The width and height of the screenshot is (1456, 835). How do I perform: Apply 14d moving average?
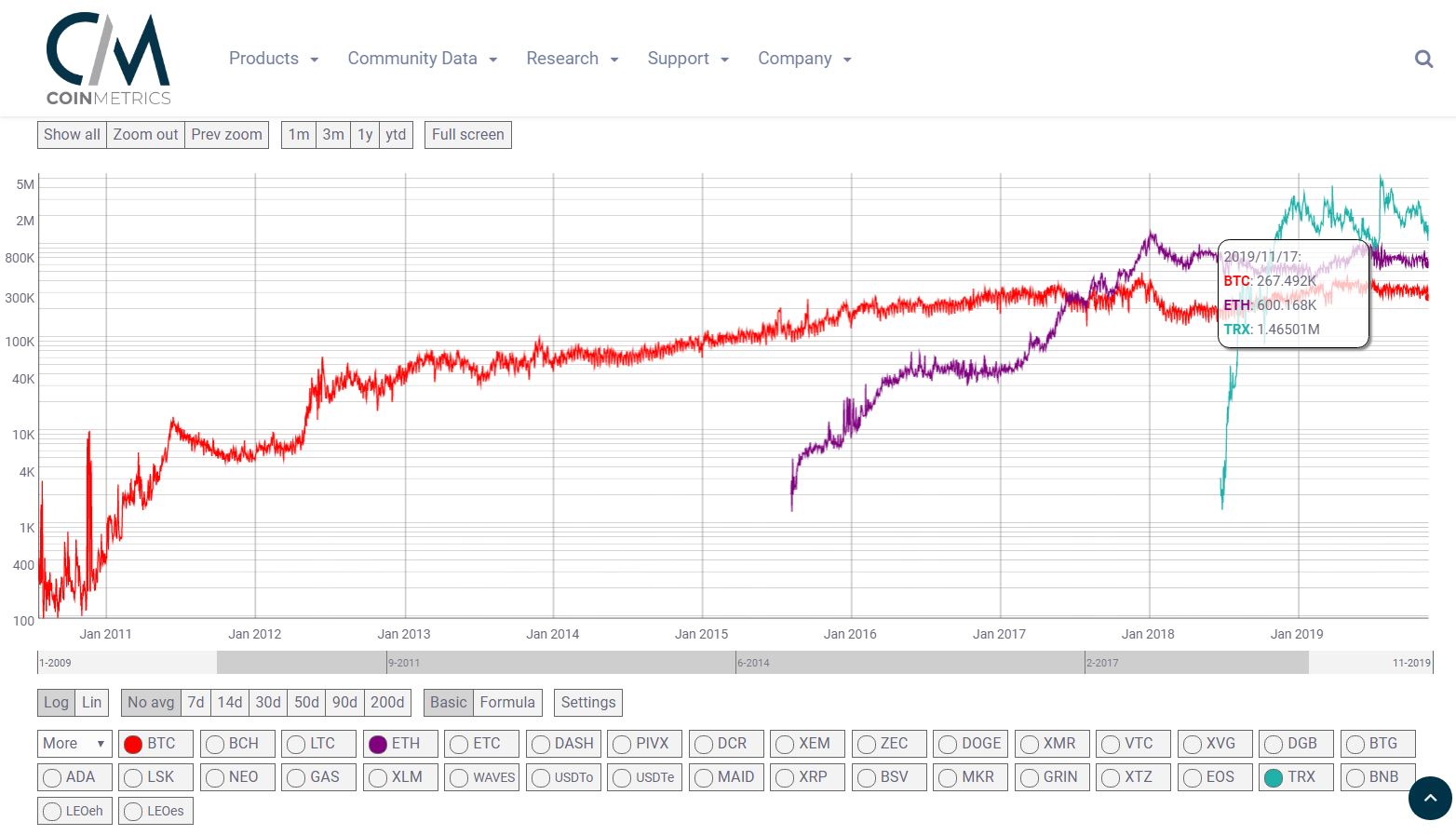[x=230, y=702]
